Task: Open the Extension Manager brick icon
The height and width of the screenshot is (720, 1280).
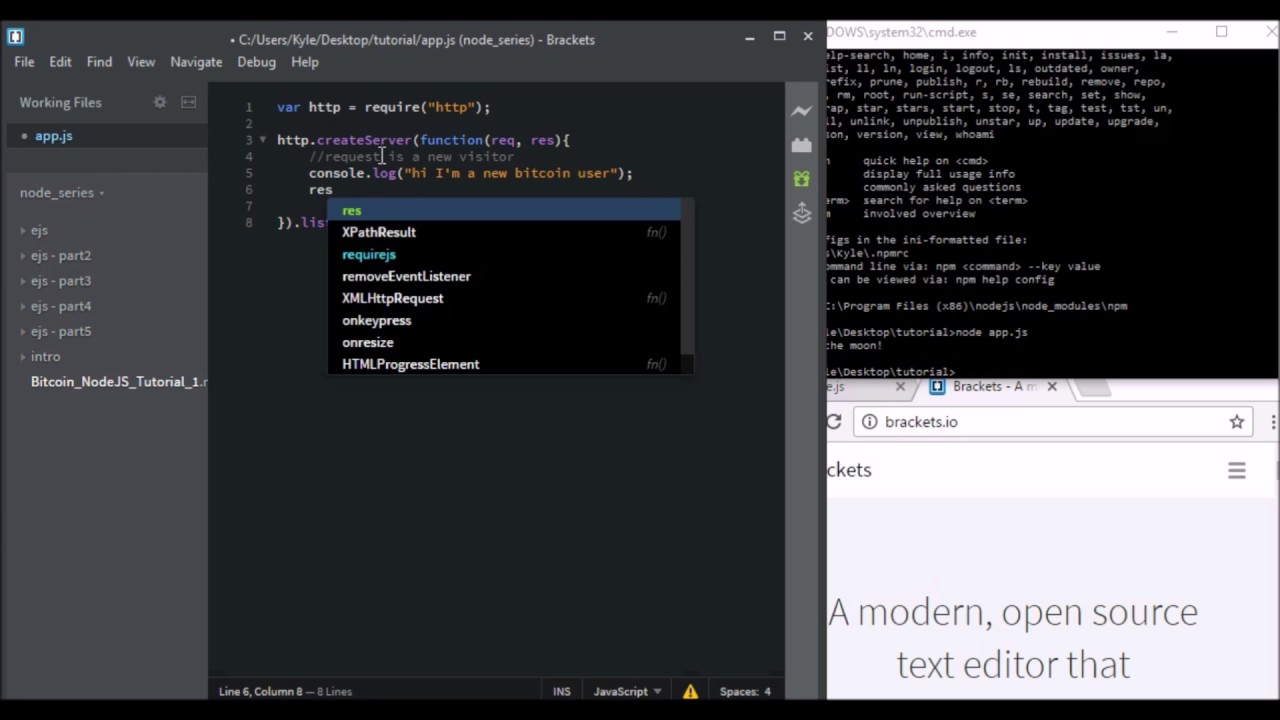Action: tap(802, 145)
